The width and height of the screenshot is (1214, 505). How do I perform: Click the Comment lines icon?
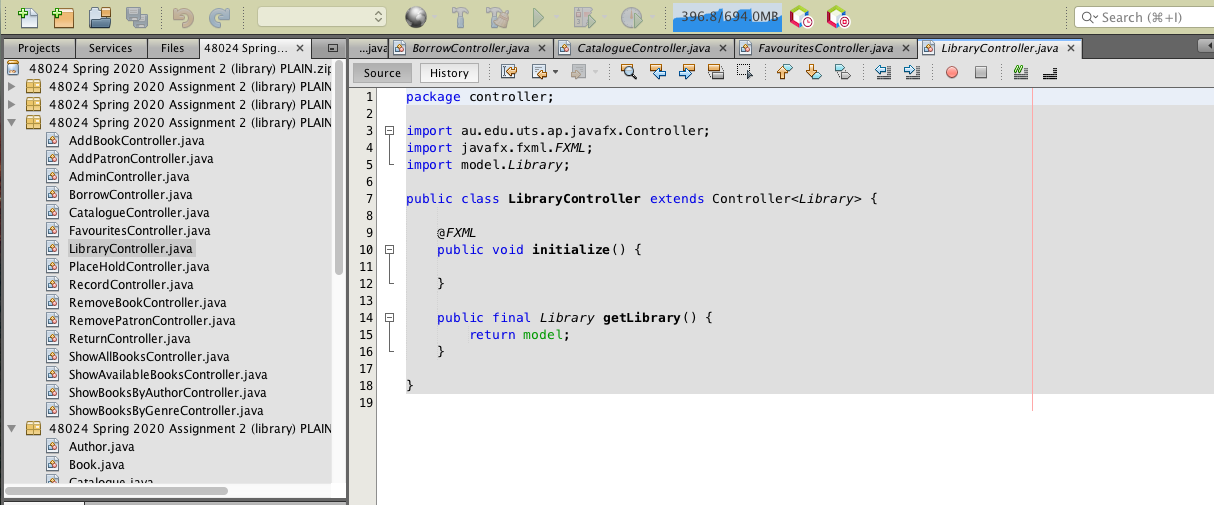pyautogui.click(x=1021, y=72)
